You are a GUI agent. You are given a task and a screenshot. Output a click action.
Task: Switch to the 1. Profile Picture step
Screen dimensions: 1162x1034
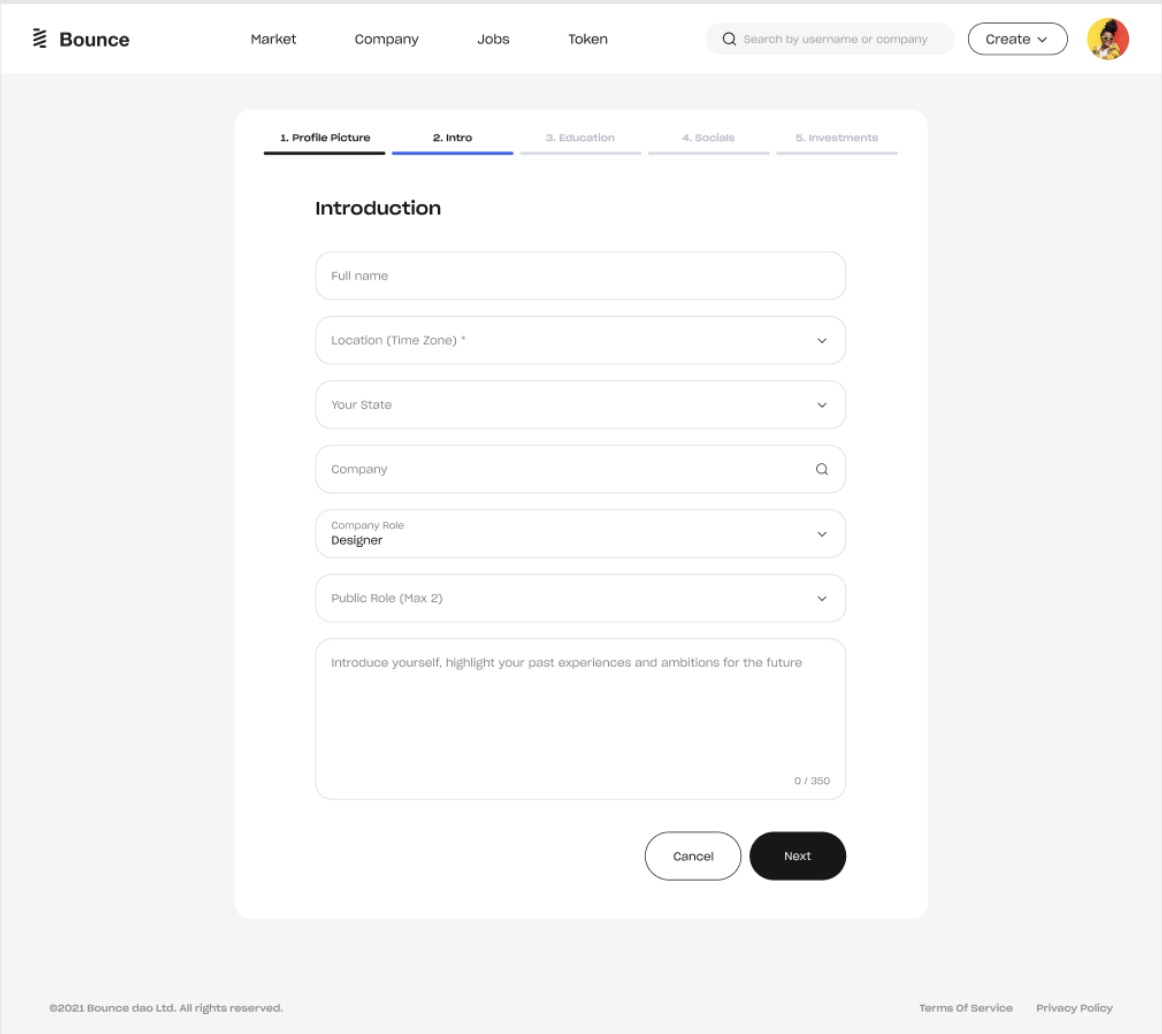click(x=325, y=138)
